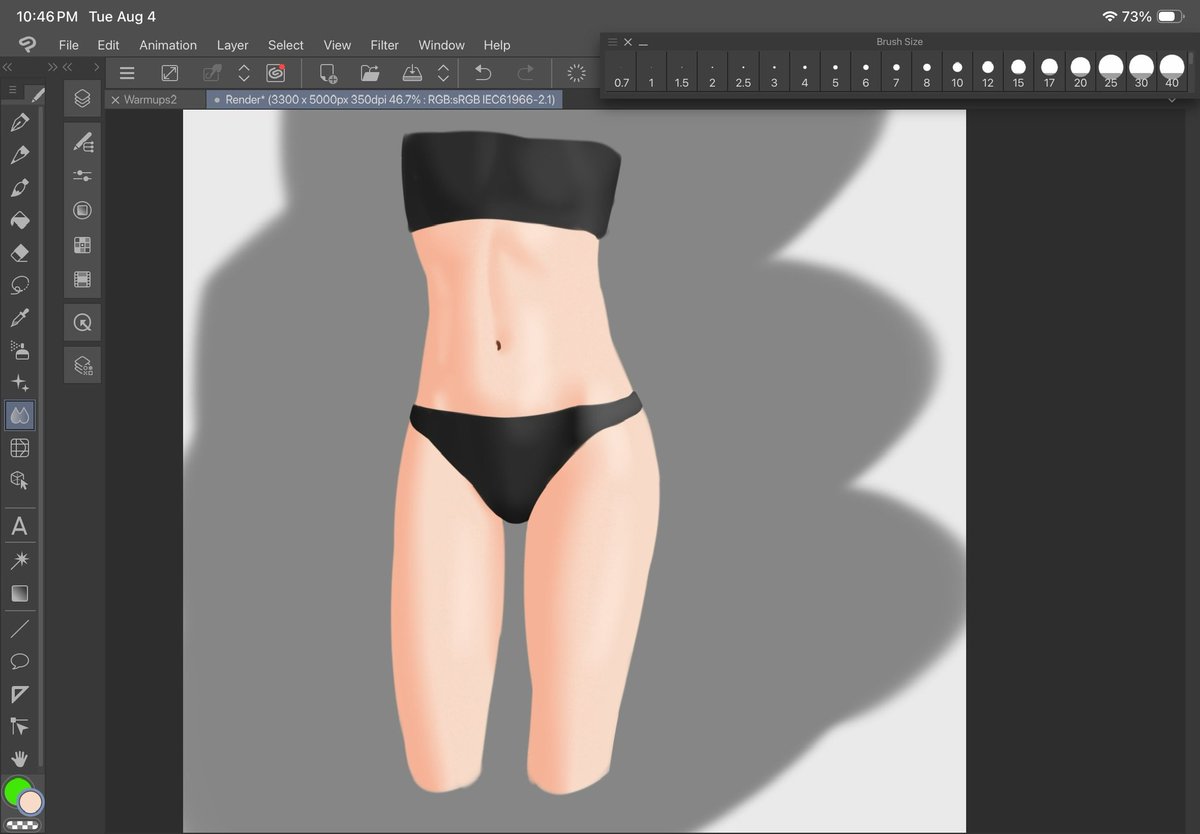This screenshot has width=1200, height=834.
Task: Choose brush size 2.5
Action: (743, 73)
